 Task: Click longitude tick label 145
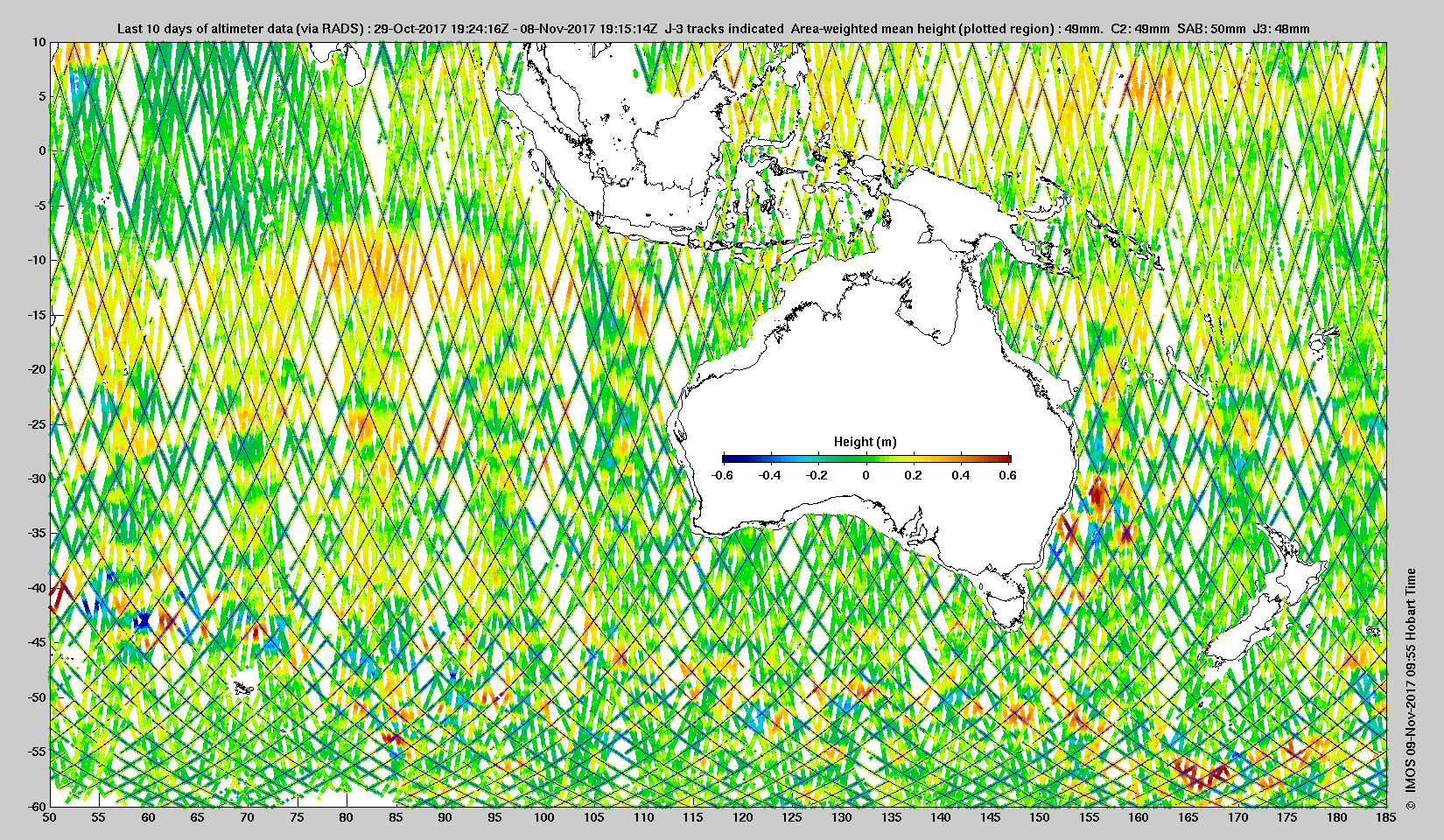(990, 818)
